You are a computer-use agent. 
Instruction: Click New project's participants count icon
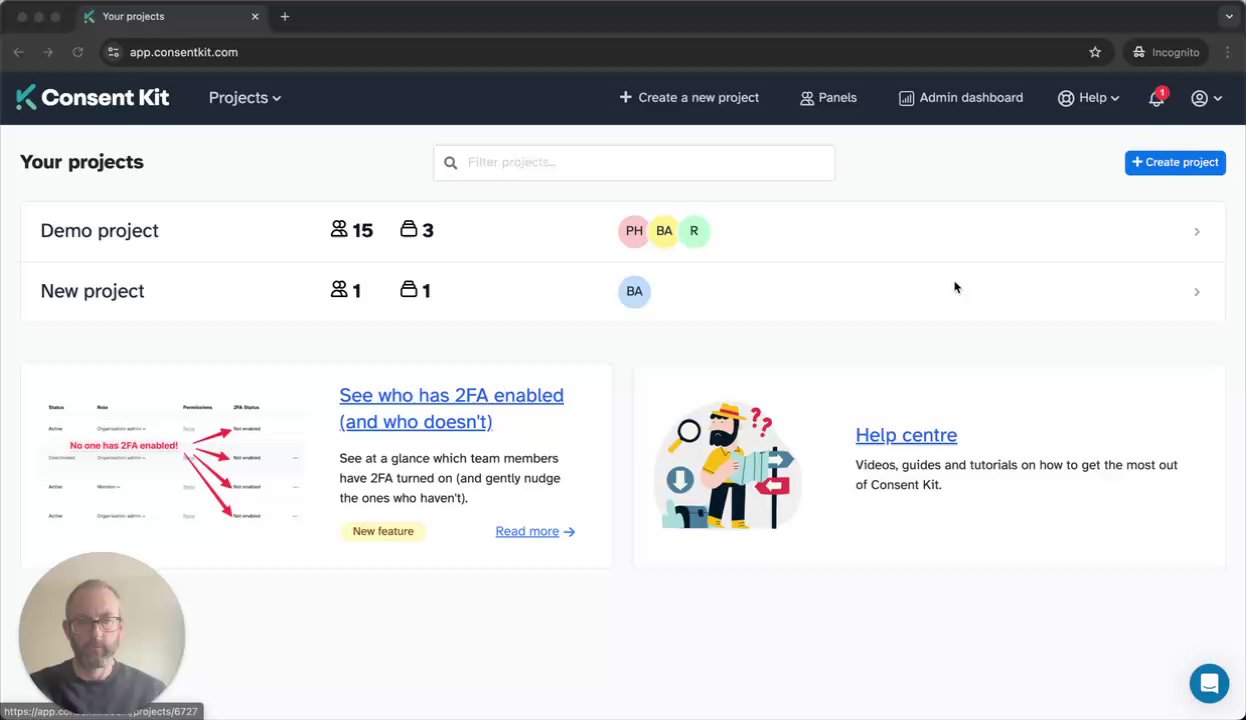(x=339, y=290)
